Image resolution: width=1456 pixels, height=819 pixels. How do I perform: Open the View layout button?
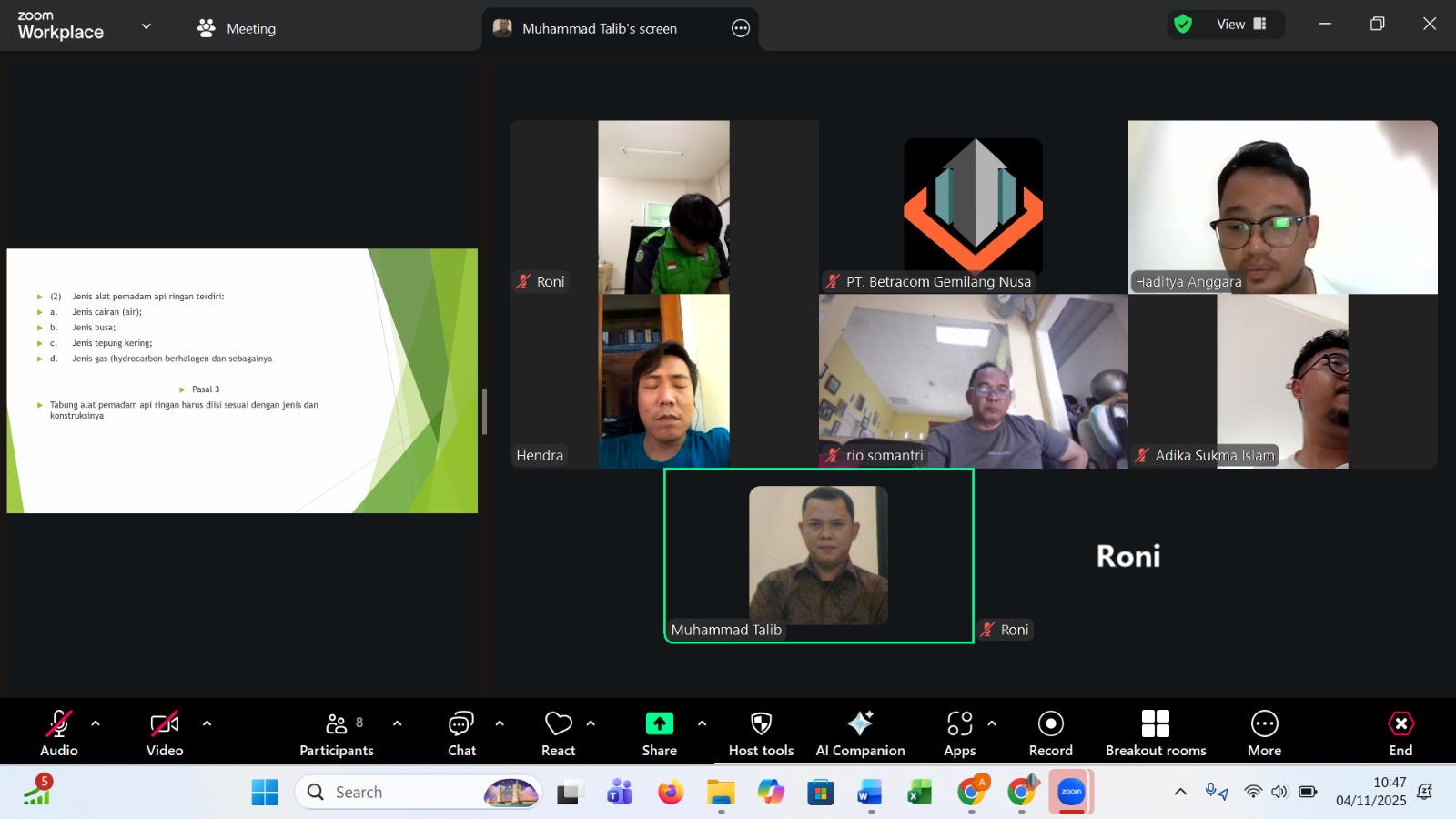pyautogui.click(x=1240, y=25)
